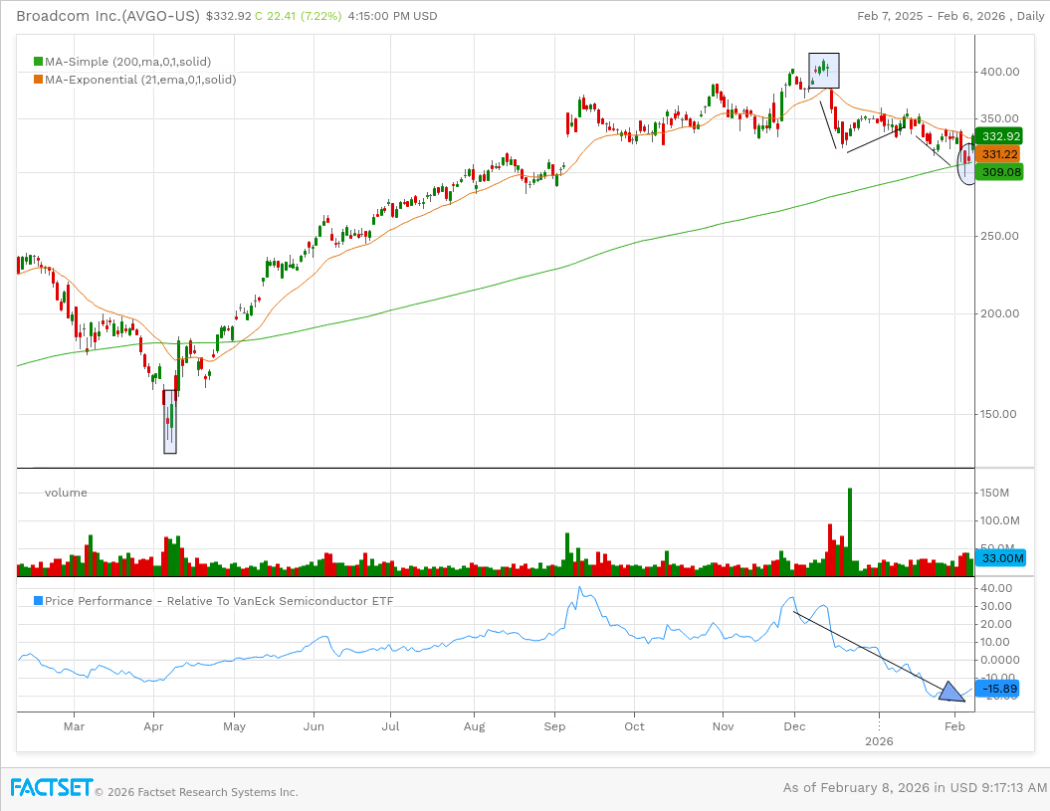
Task: Click the Oct month label on time axis
Action: click(634, 726)
